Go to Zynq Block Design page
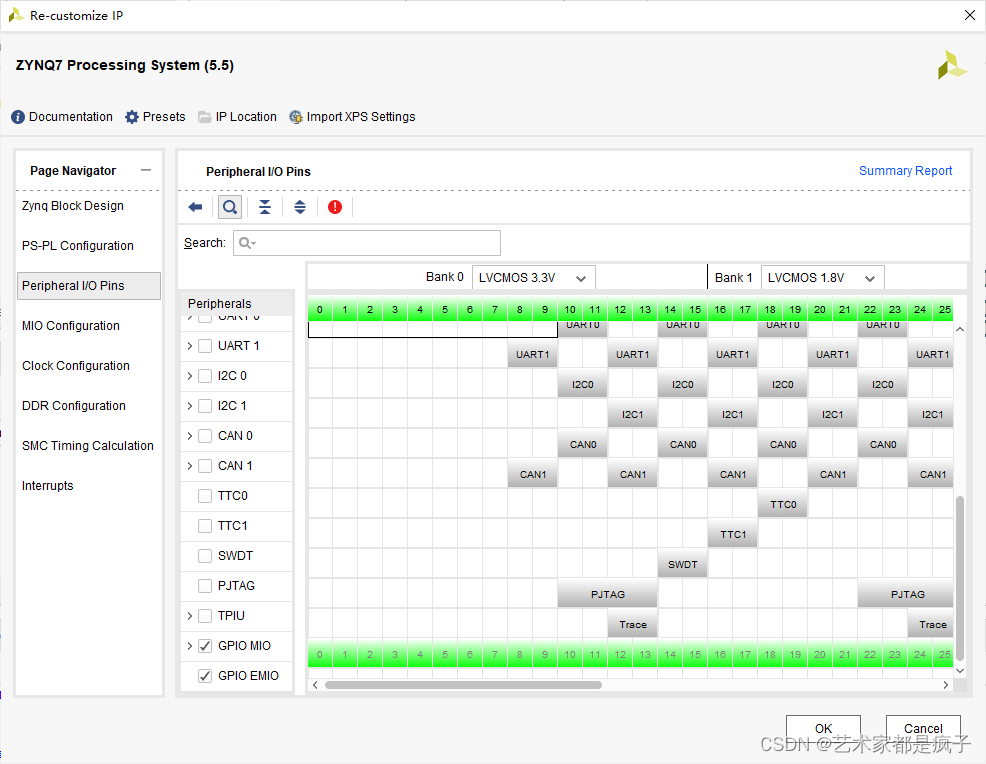The width and height of the screenshot is (986, 764). point(73,206)
